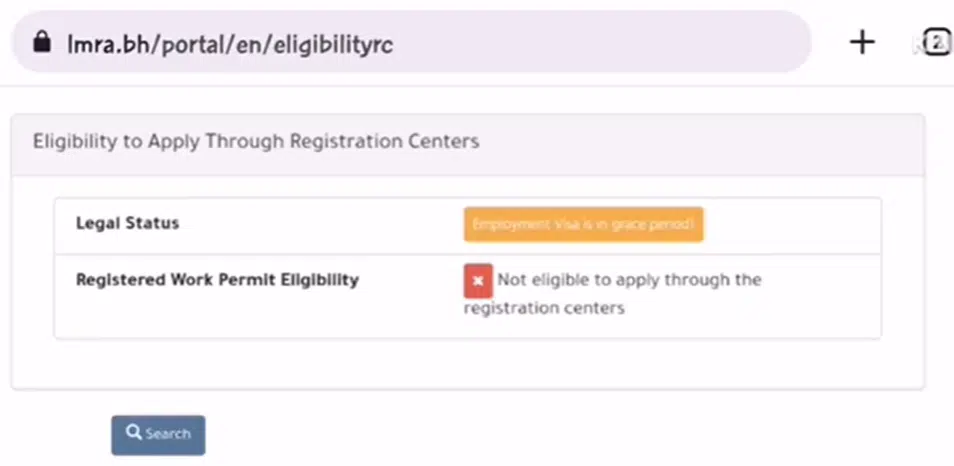Click the padlock security icon
The height and width of the screenshot is (466, 954).
point(41,43)
